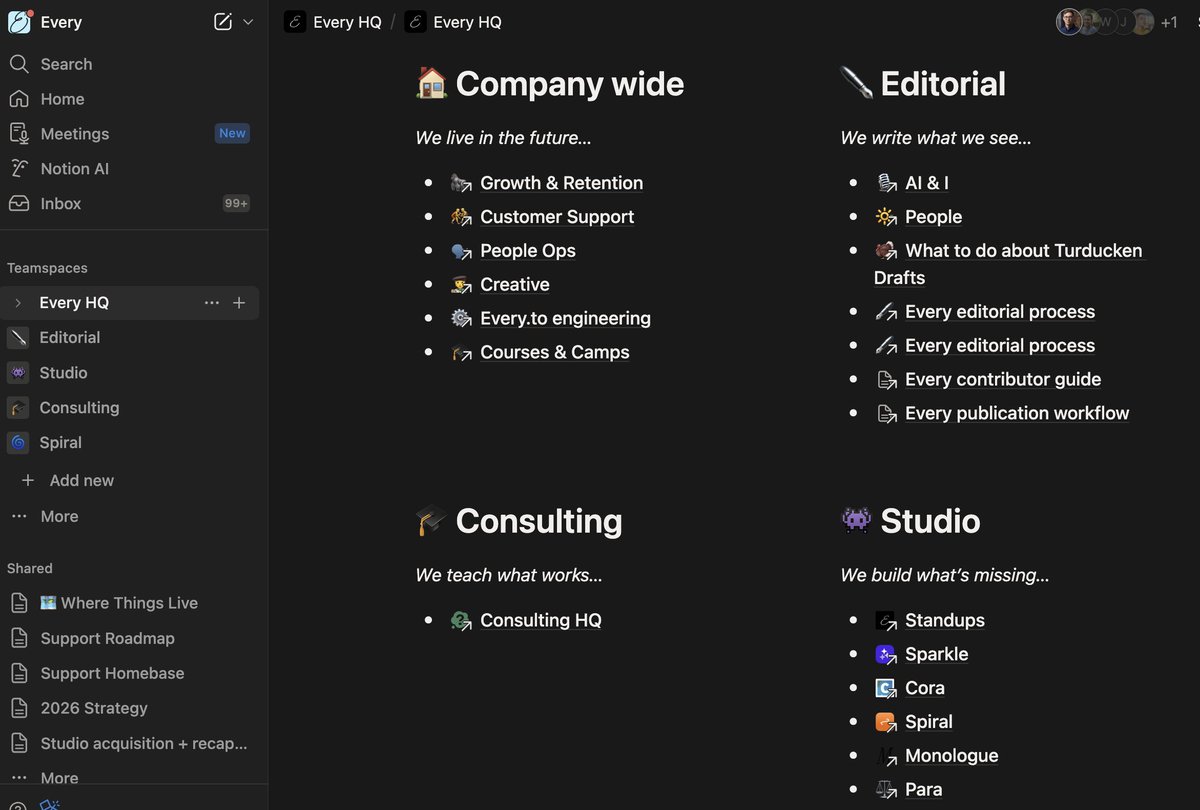This screenshot has height=810, width=1200.
Task: Click the sun icon beside People
Action: [x=886, y=217]
